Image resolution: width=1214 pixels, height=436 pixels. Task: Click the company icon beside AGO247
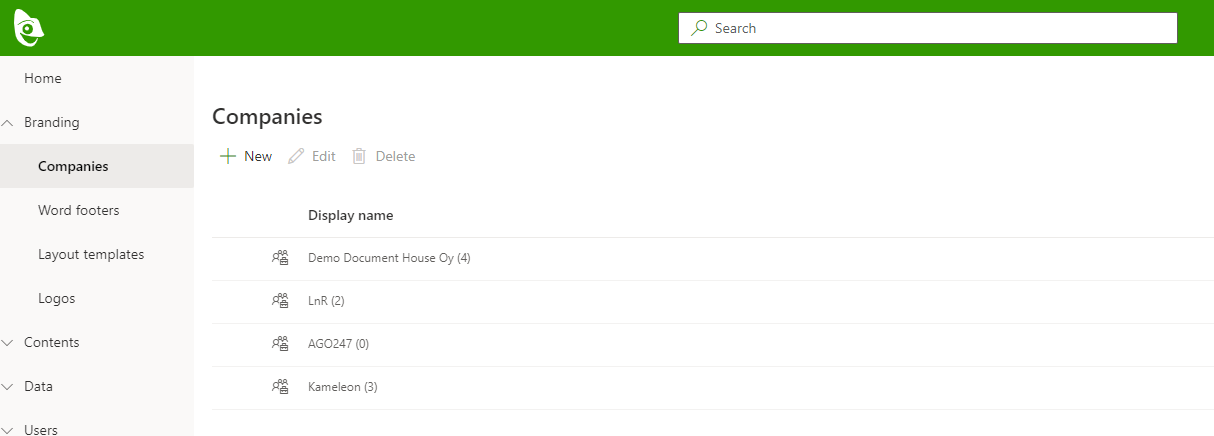click(x=280, y=344)
